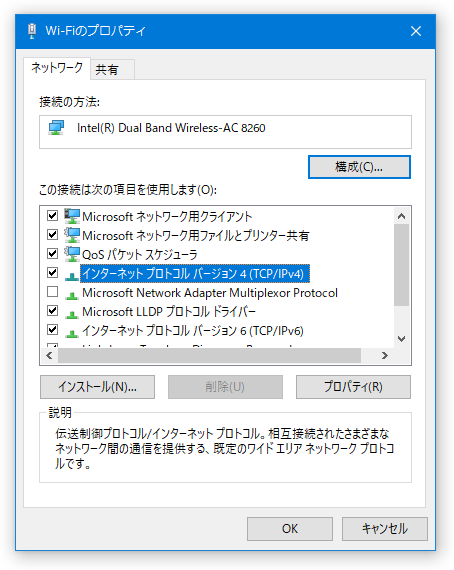Click the ファイルとプリンター共有 item icon
This screenshot has width=454, height=570.
pos(72,235)
